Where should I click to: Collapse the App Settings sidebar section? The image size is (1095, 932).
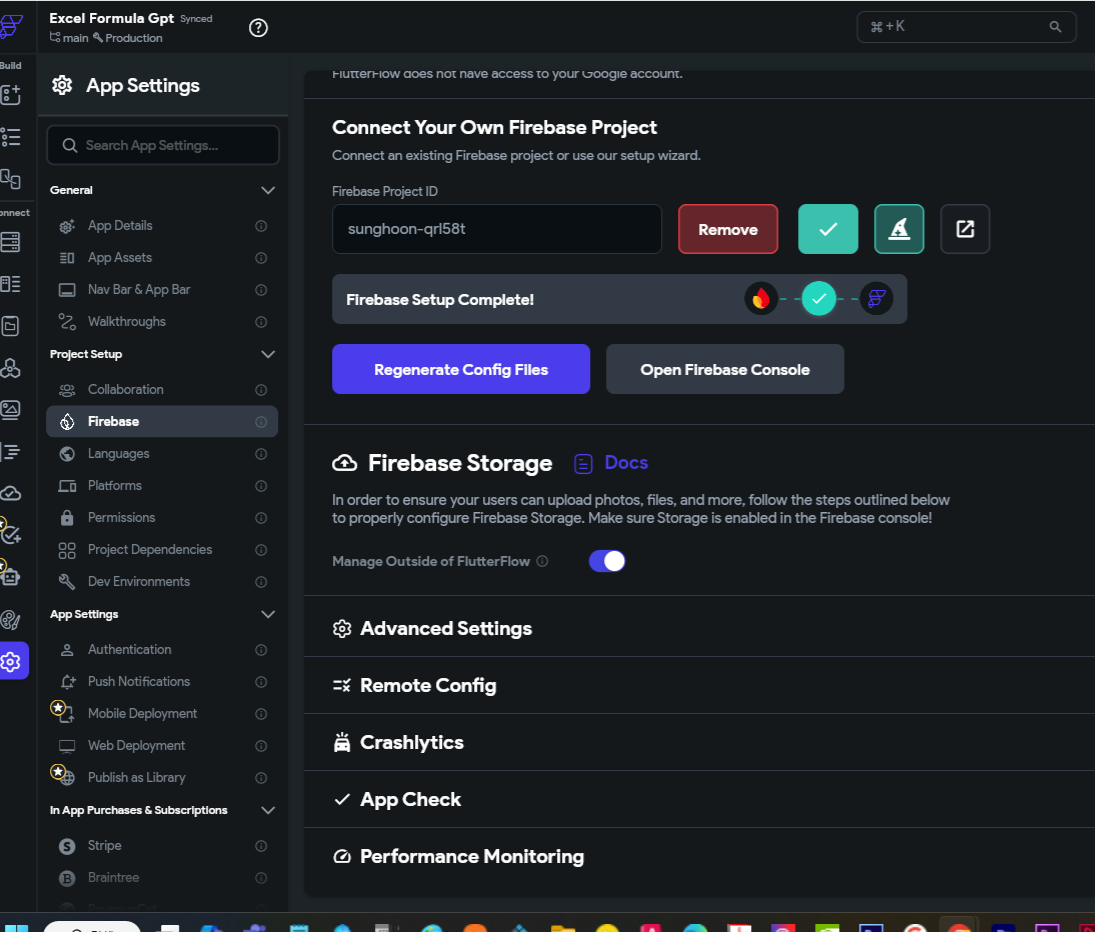(x=267, y=614)
